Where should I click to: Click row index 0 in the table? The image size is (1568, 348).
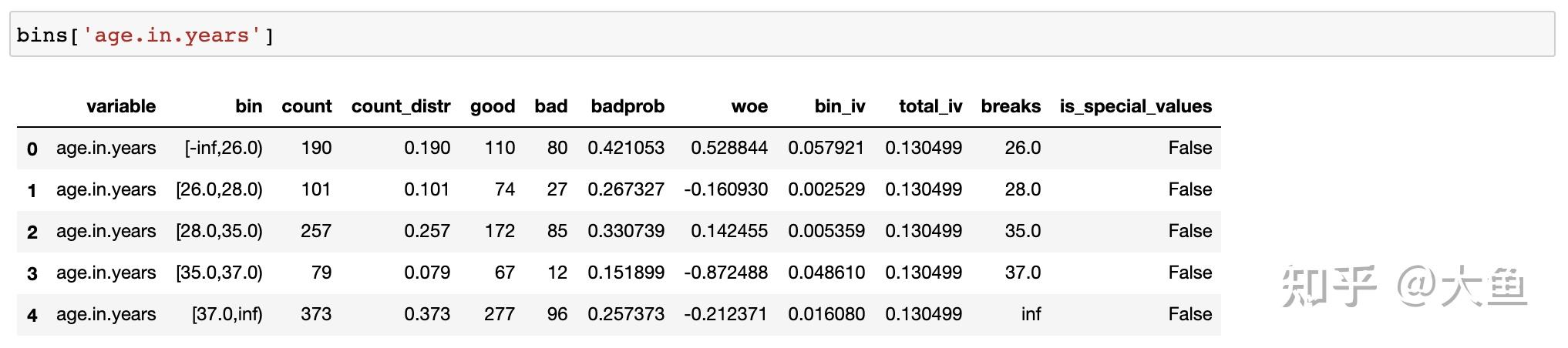click(x=32, y=149)
